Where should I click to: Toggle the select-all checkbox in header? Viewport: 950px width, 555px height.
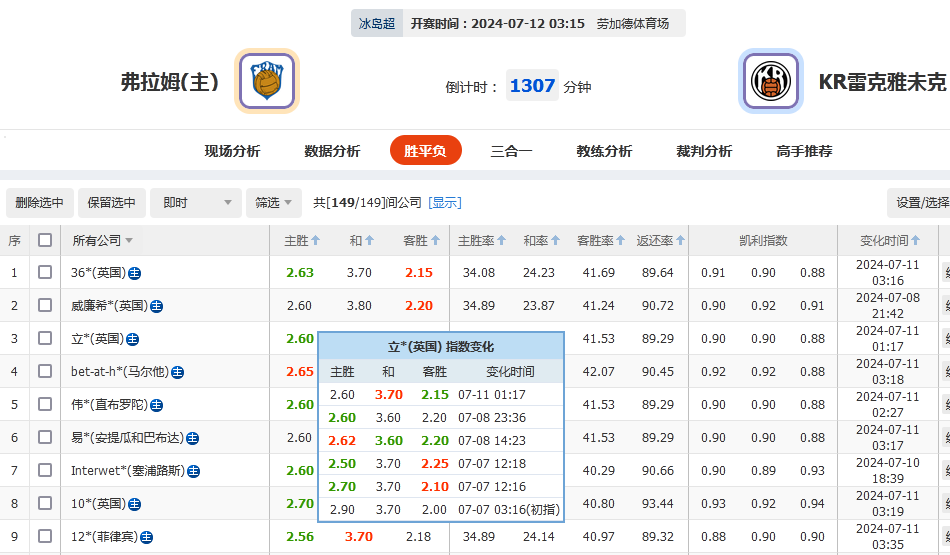point(45,240)
